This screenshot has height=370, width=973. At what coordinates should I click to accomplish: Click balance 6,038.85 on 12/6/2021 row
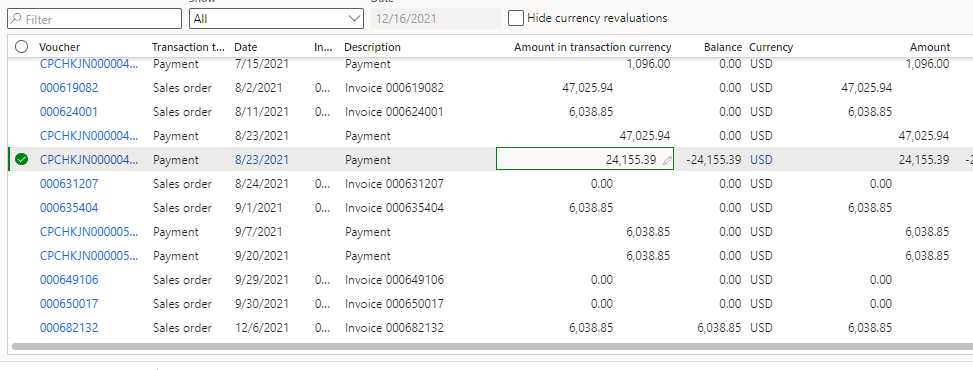tap(719, 328)
